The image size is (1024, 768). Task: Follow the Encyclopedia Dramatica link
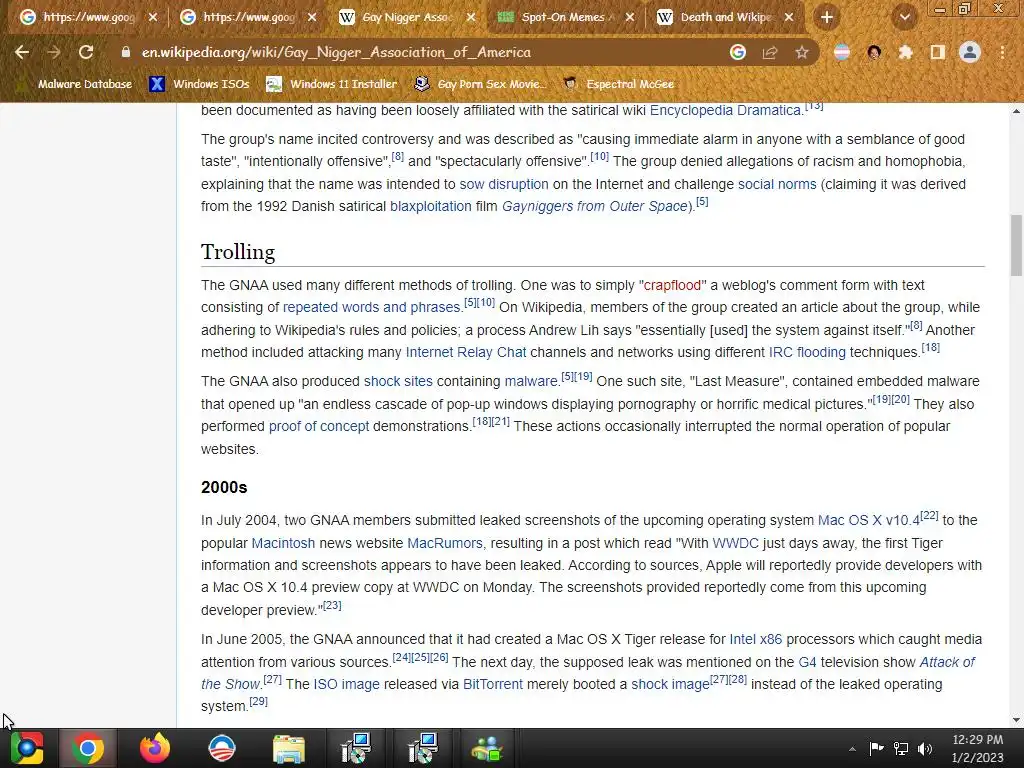tap(725, 110)
